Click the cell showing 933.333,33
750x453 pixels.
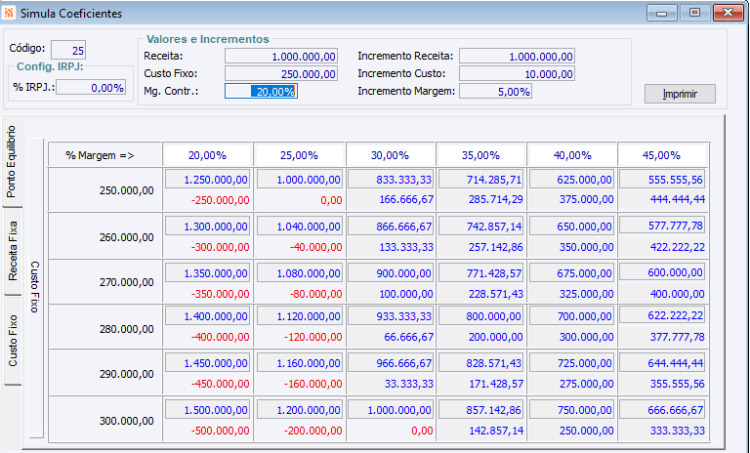coord(391,317)
